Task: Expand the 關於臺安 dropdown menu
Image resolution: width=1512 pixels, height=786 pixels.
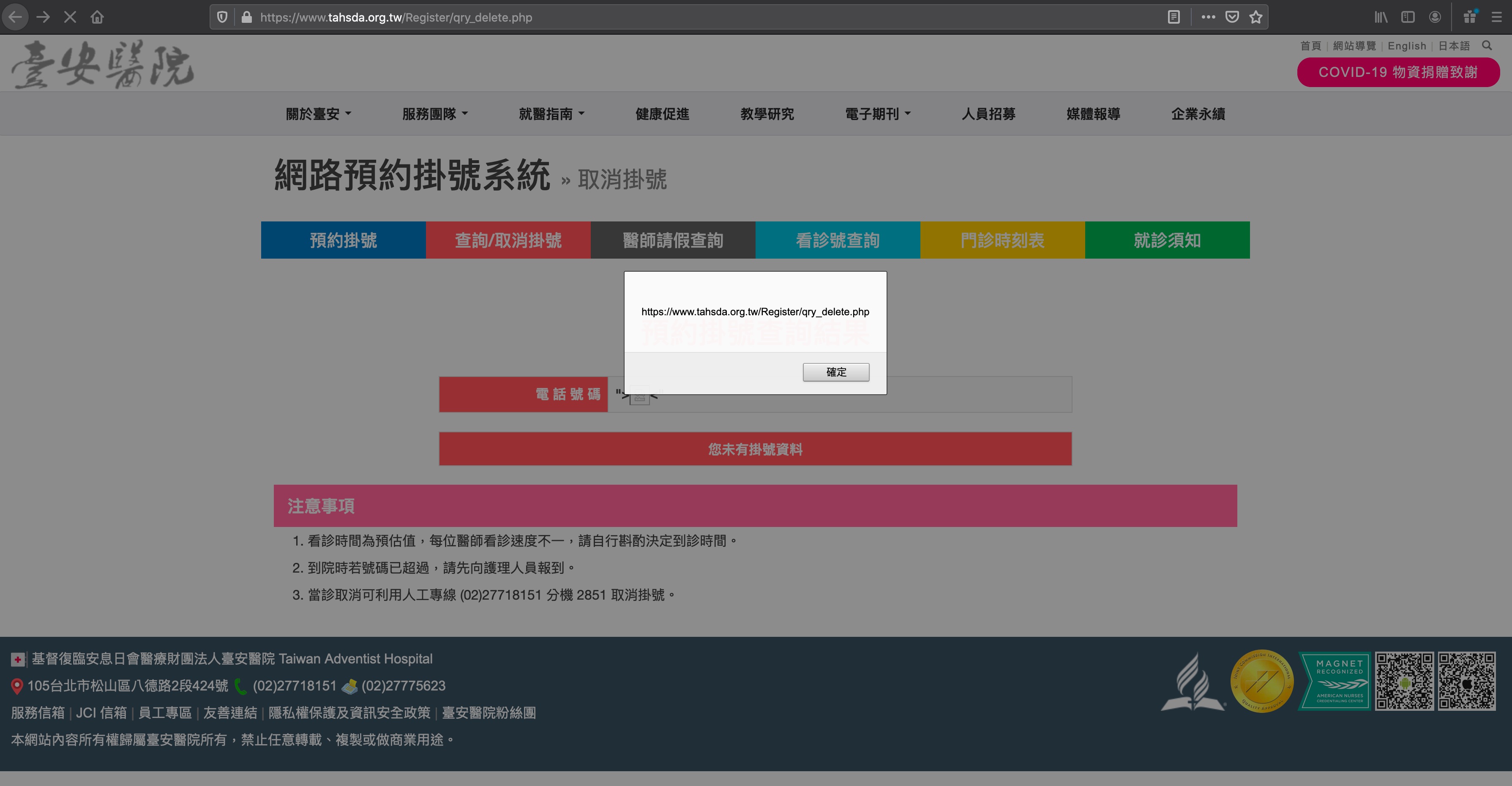Action: click(318, 114)
